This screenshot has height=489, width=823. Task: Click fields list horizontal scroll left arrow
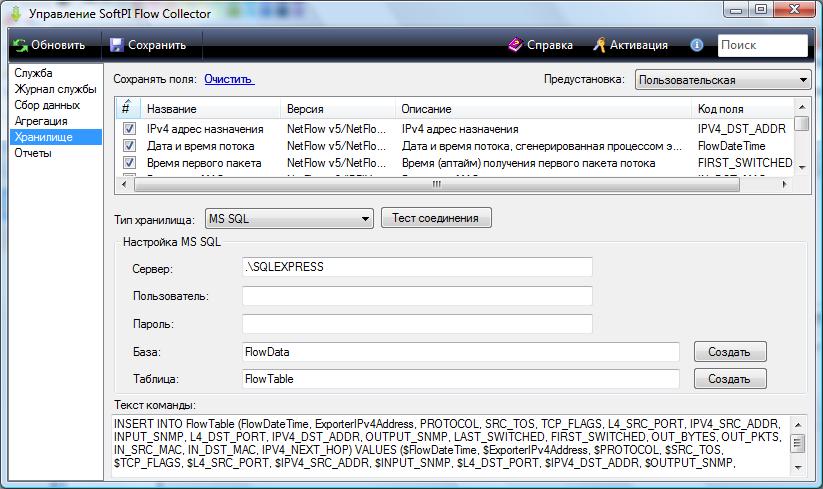click(x=124, y=184)
